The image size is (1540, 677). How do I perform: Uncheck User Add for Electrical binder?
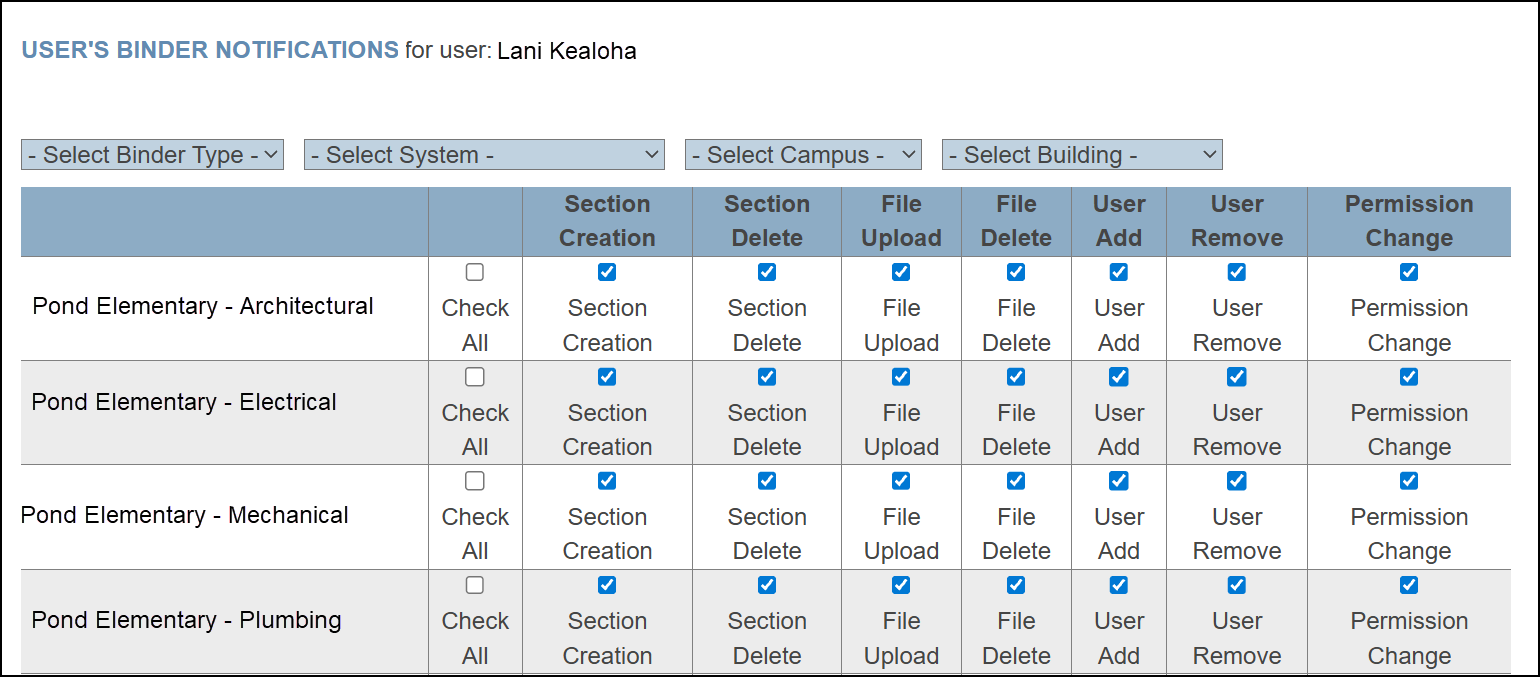click(x=1119, y=377)
